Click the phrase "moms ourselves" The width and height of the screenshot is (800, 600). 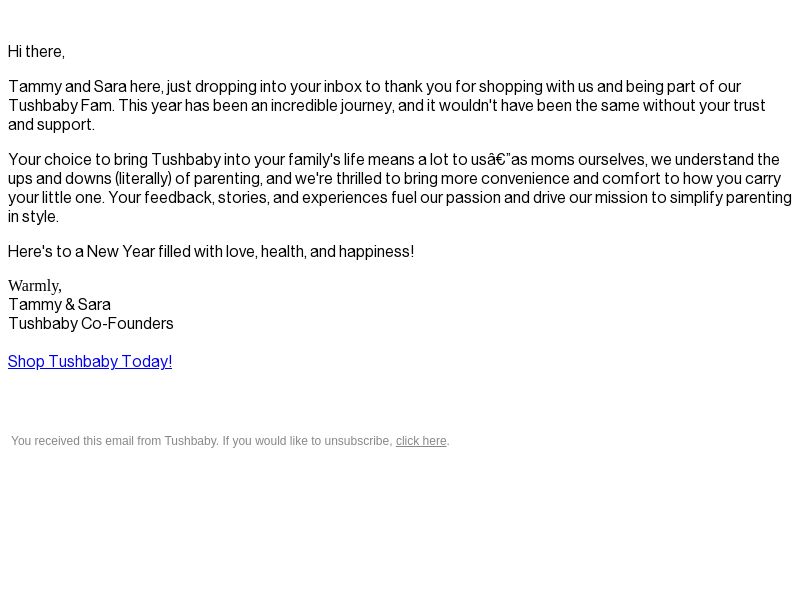click(589, 159)
